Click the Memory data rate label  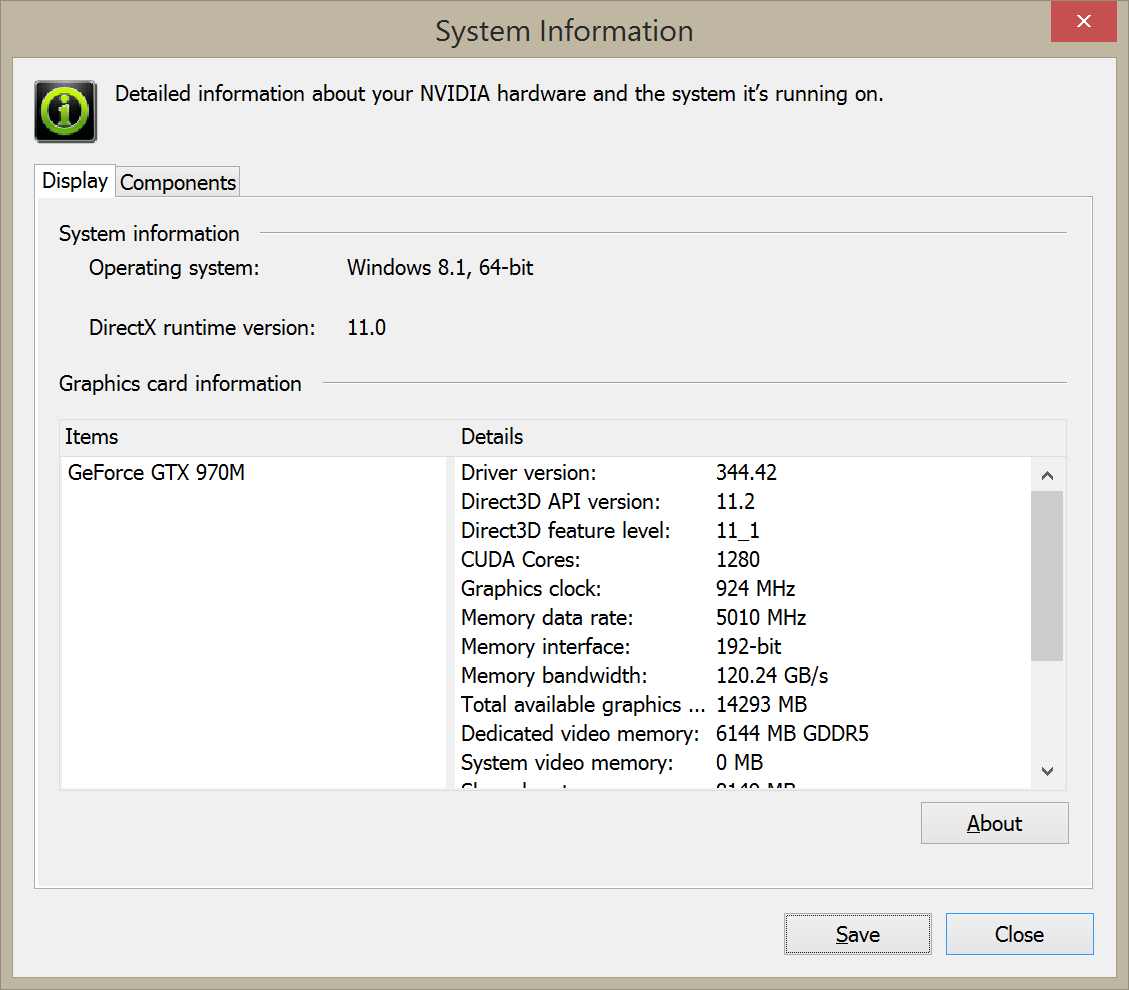(547, 617)
